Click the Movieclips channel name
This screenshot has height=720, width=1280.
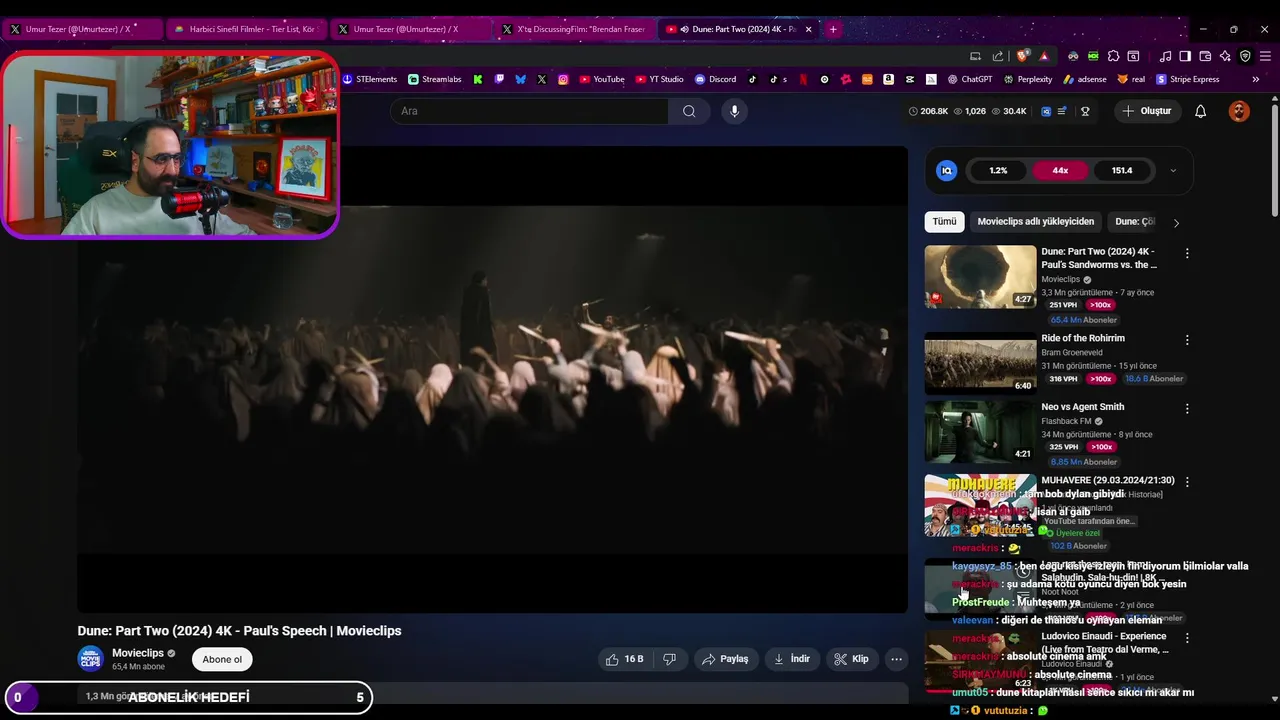click(138, 653)
